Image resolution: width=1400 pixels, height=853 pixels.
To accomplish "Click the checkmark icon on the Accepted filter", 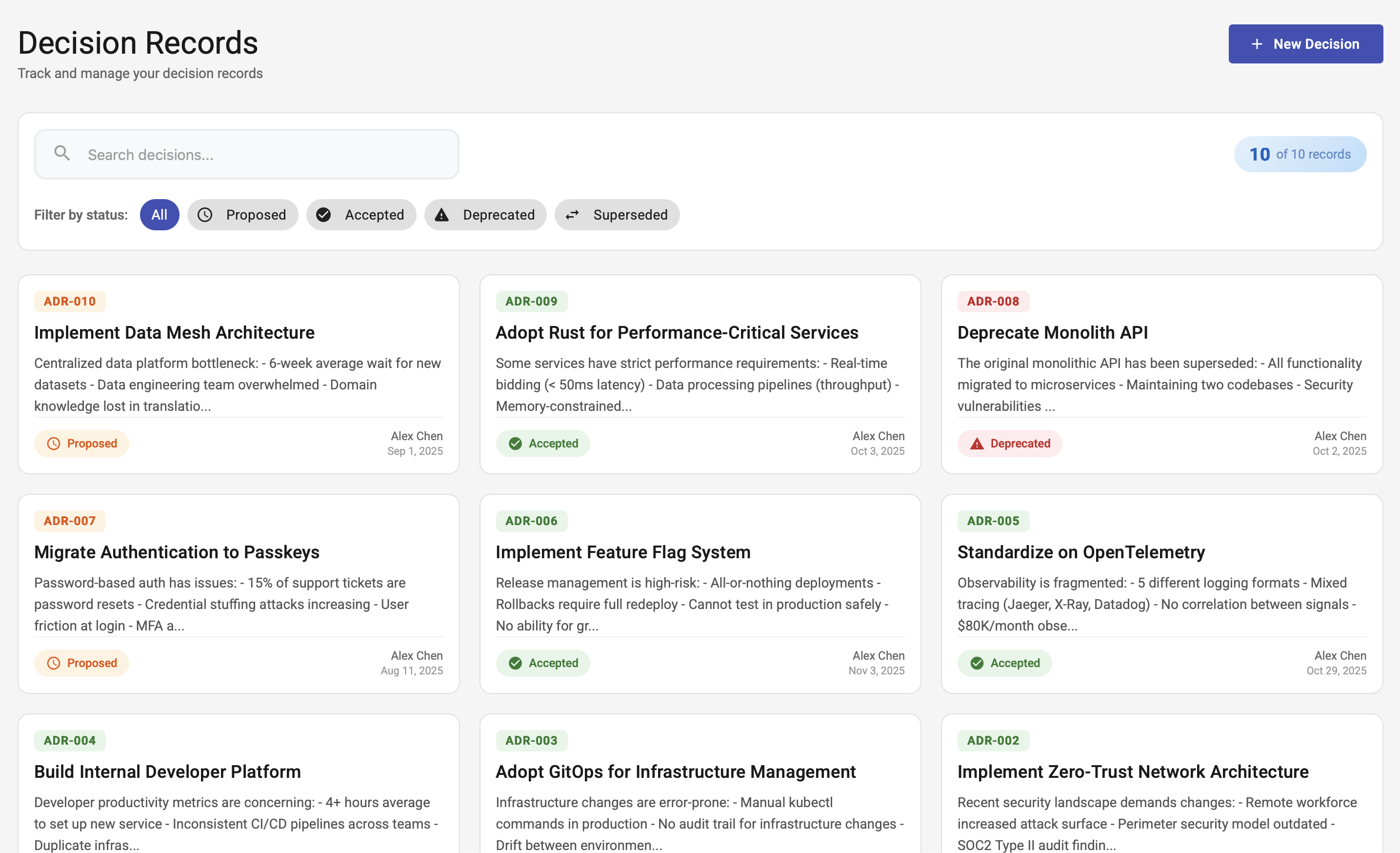I will [x=323, y=214].
